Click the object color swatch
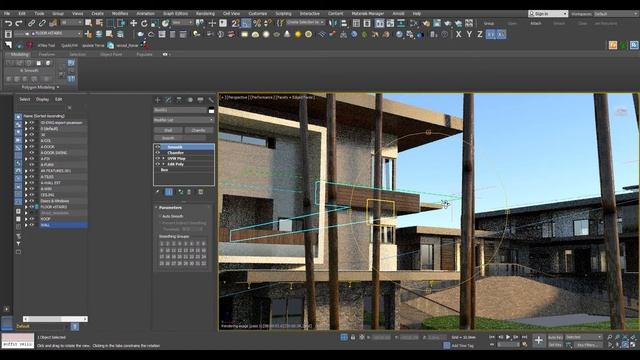The image size is (640, 360). coord(211,110)
